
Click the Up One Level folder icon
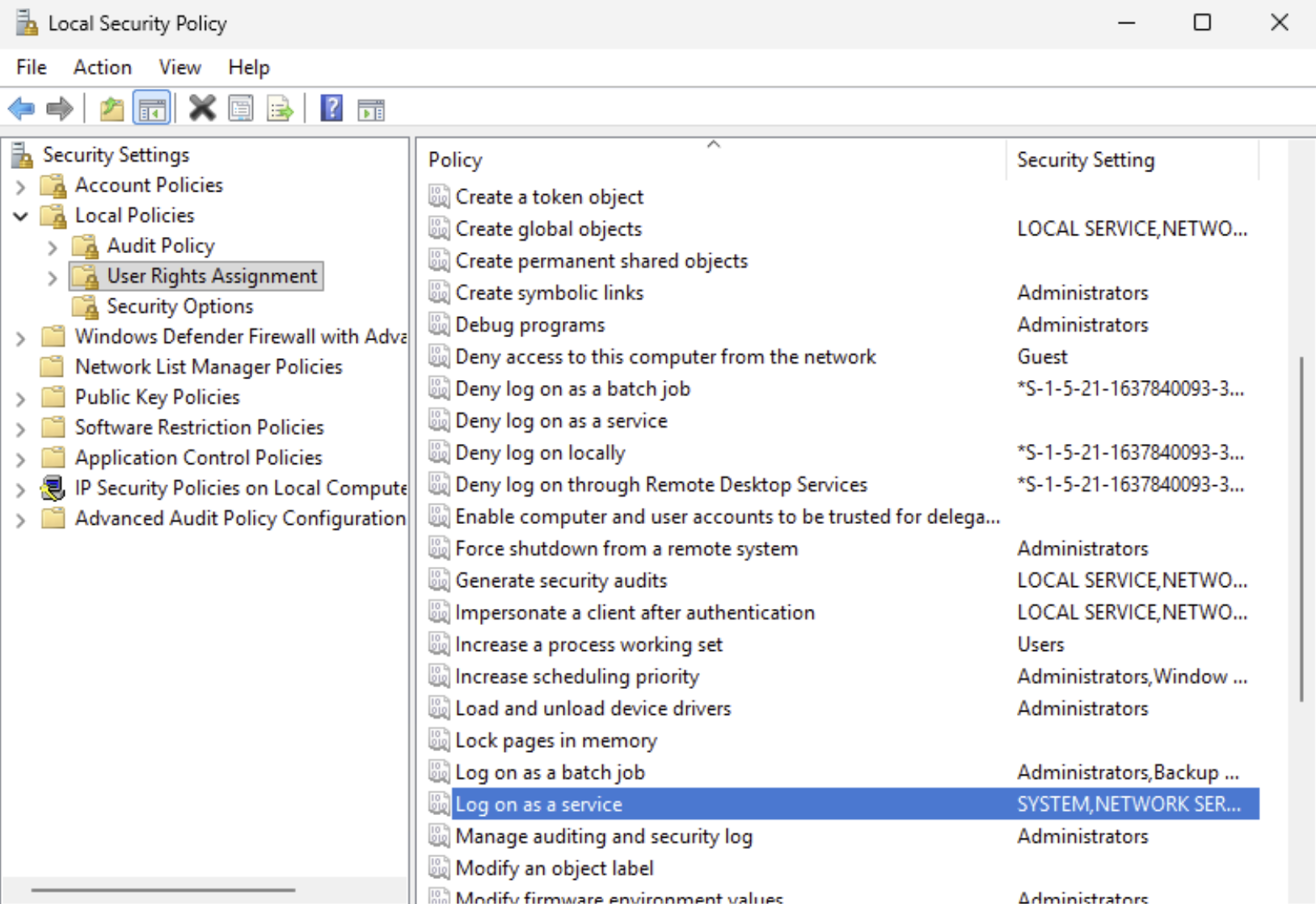point(112,108)
